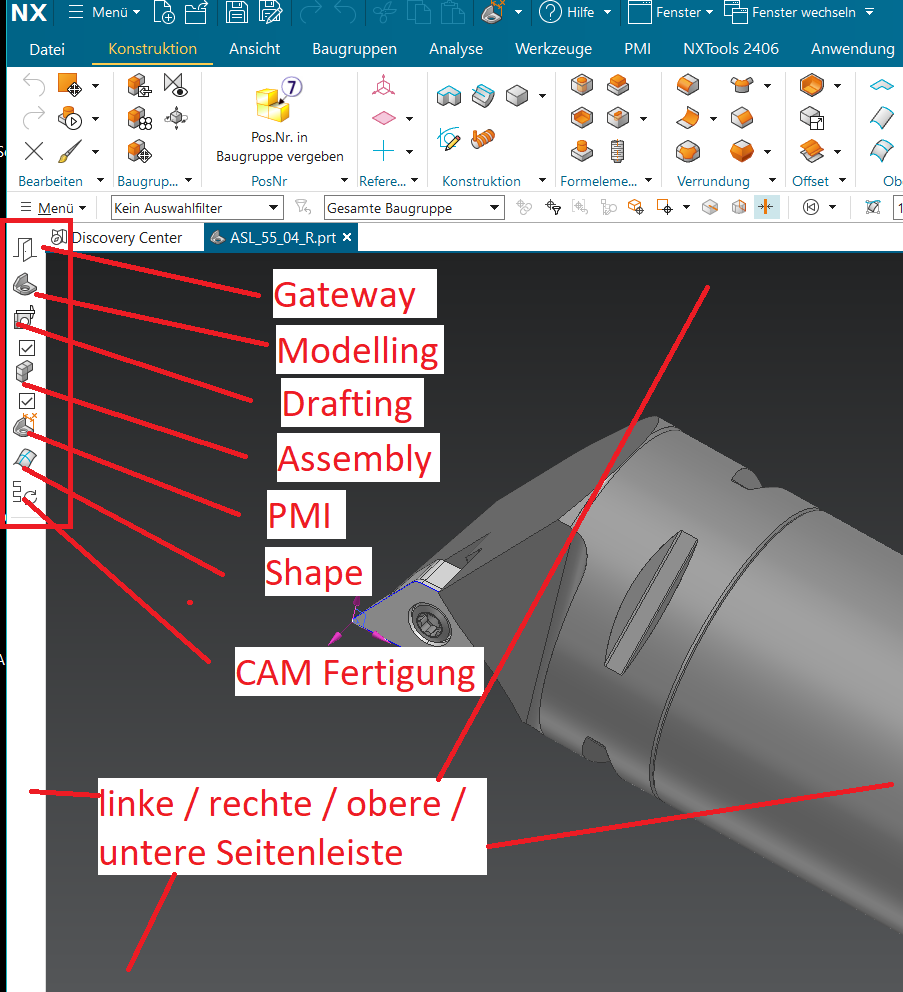
Task: Expand the Refere... group arrow
Action: (414, 181)
